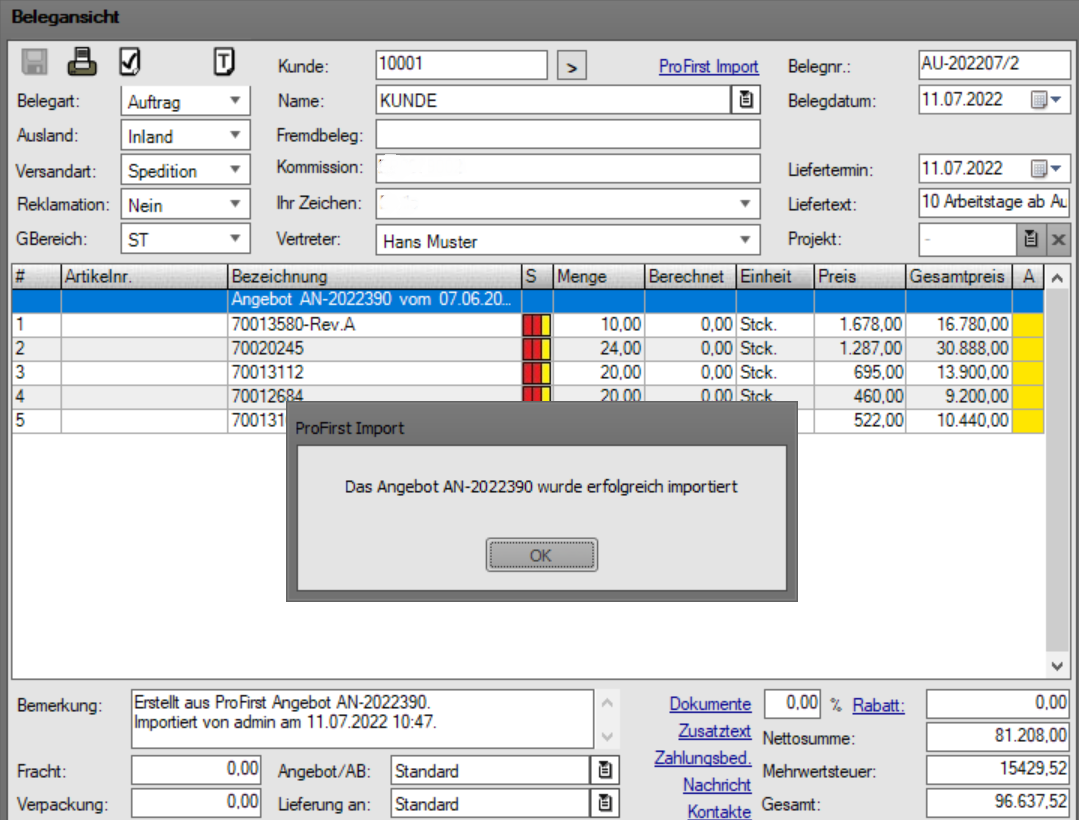The width and height of the screenshot is (1079, 820).
Task: Click the T text document icon
Action: [x=225, y=63]
